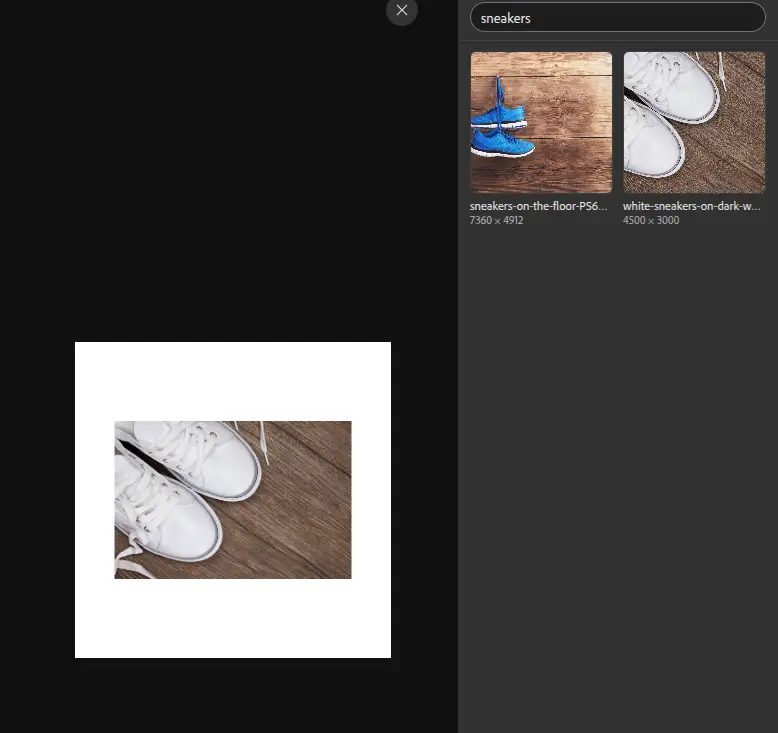The height and width of the screenshot is (733, 778).
Task: Click the white sneakers image on the canvas
Action: (x=233, y=500)
